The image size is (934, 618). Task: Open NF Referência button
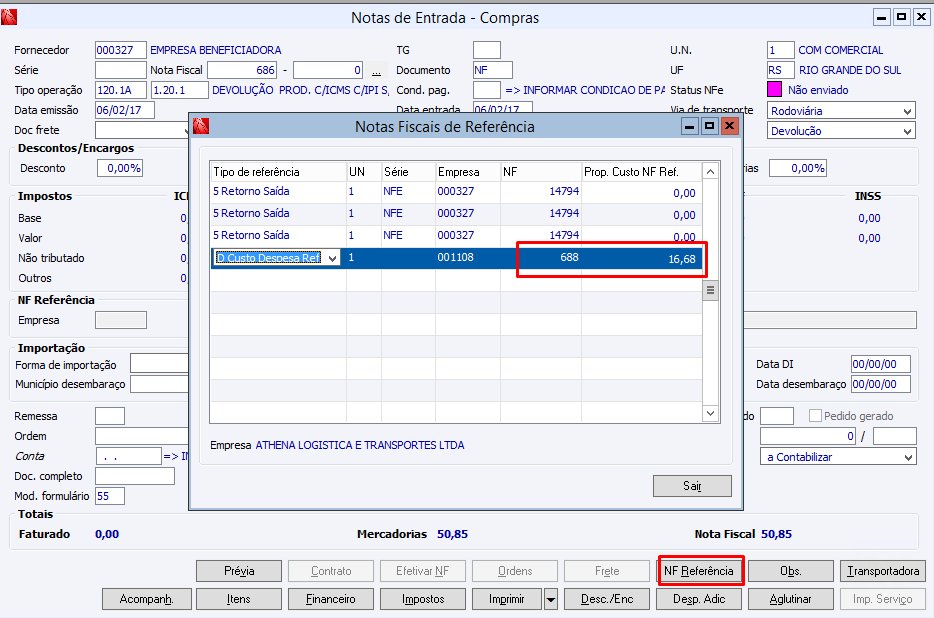coord(699,571)
